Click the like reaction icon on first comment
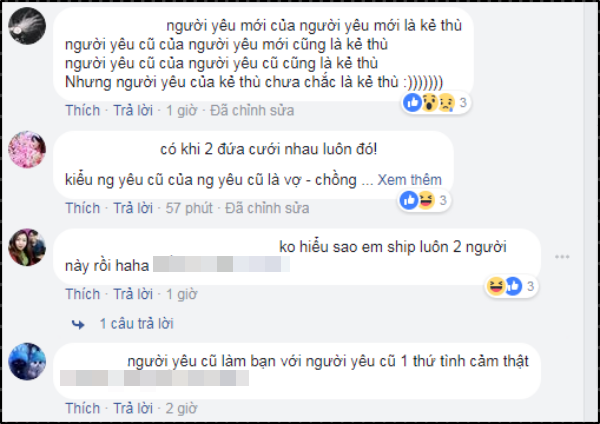The image size is (600, 424). coord(412,102)
